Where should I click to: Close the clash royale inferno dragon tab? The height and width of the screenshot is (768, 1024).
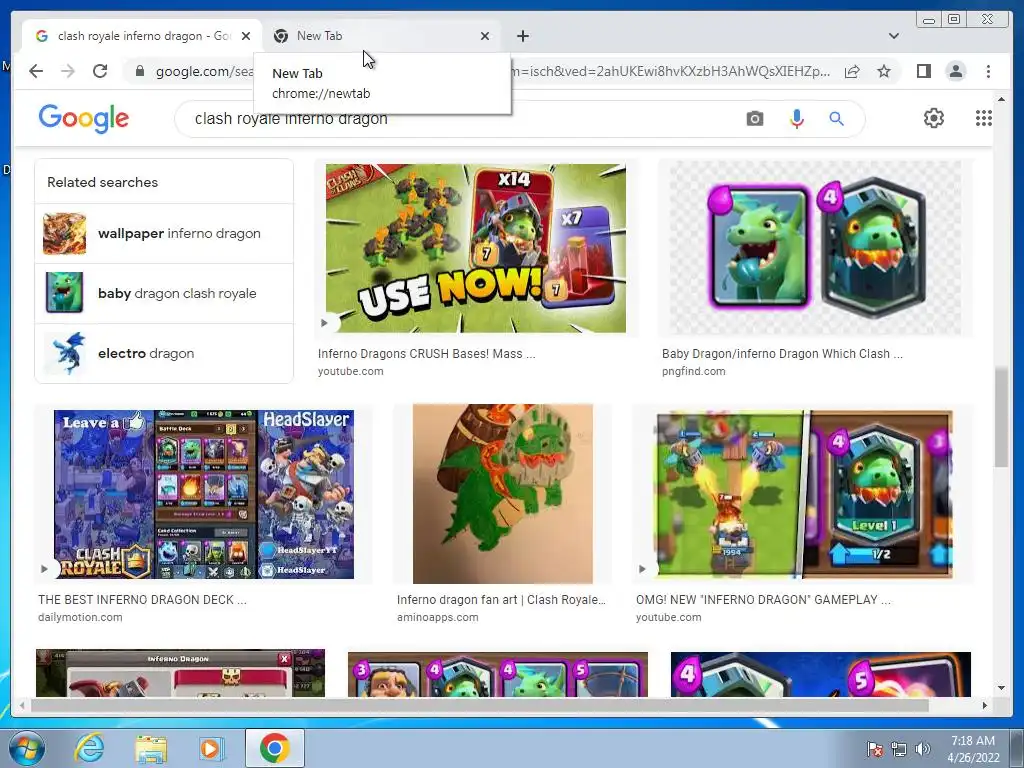pos(246,36)
